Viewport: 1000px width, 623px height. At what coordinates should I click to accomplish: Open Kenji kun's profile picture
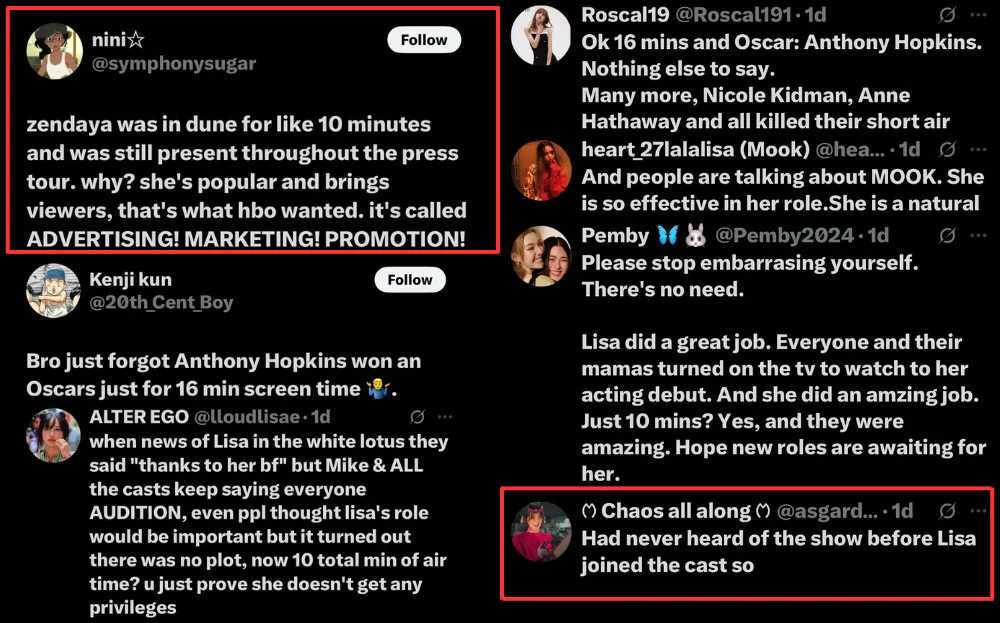point(53,290)
